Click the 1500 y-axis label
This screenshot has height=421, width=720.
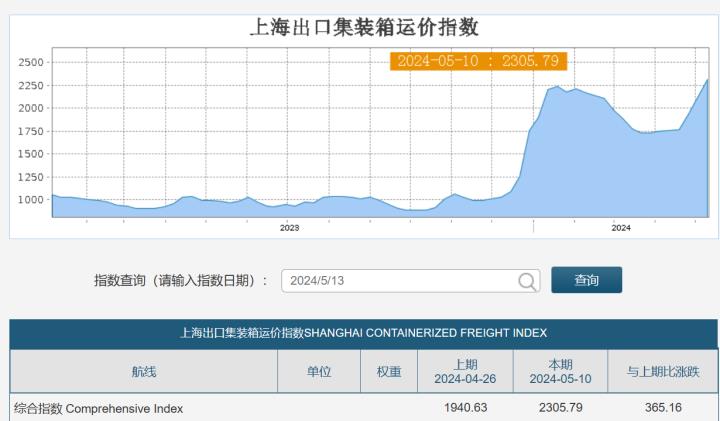31,154
